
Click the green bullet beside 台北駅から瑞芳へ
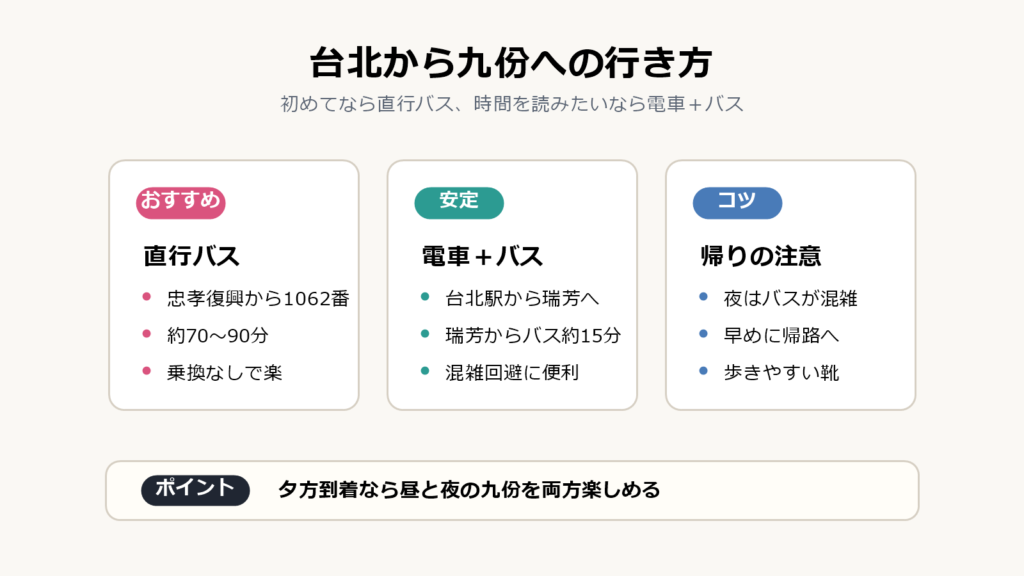coord(425,296)
